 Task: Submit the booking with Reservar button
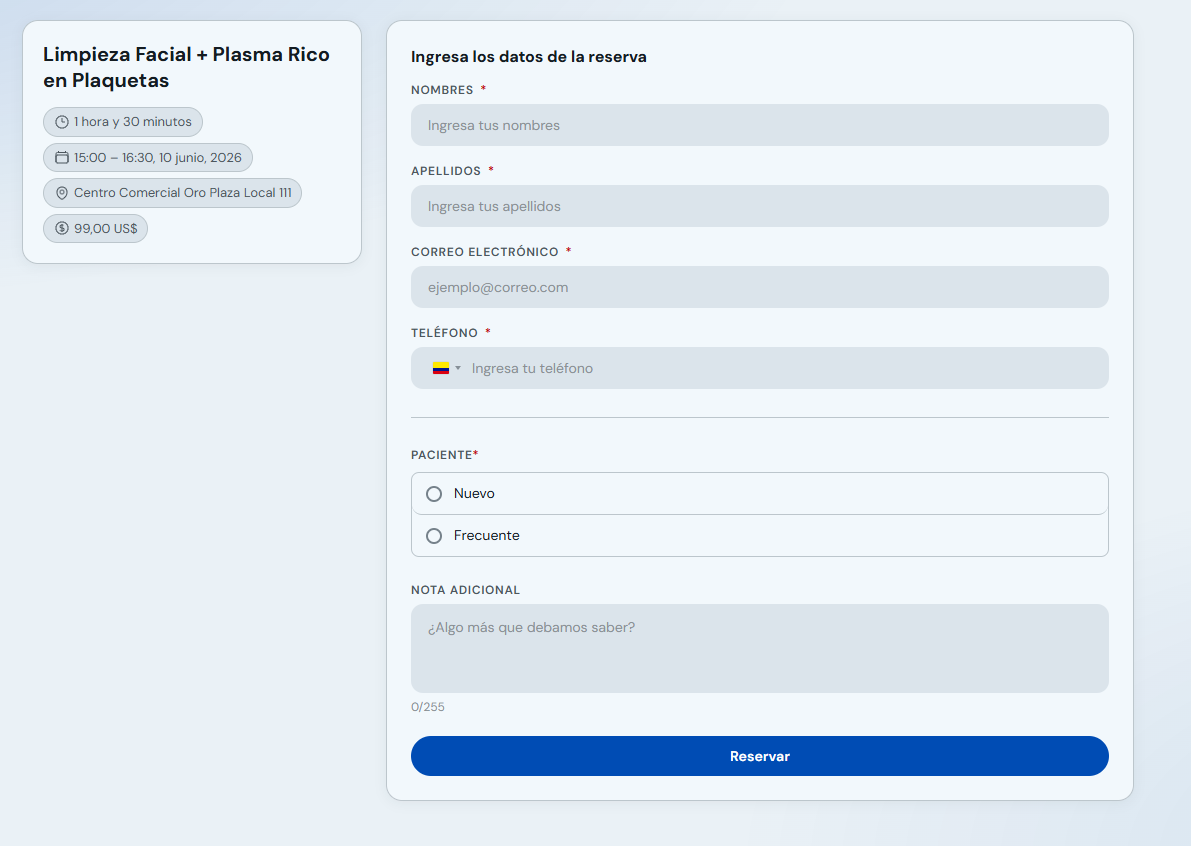760,756
